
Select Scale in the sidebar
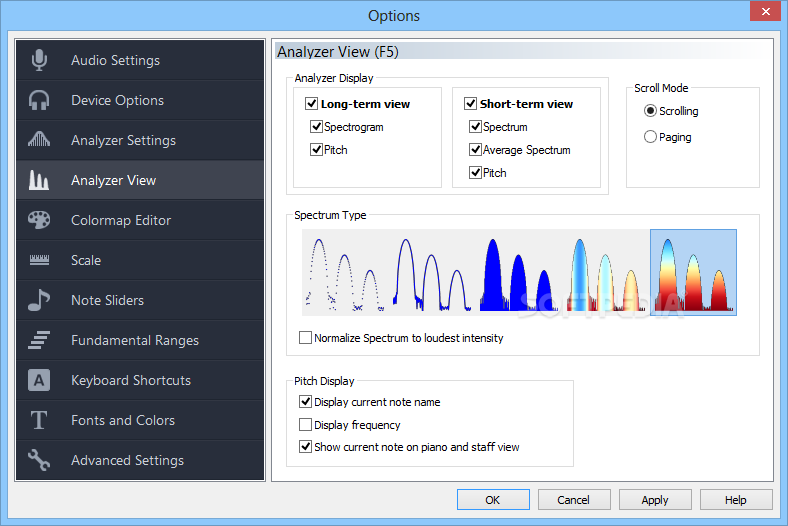click(140, 260)
